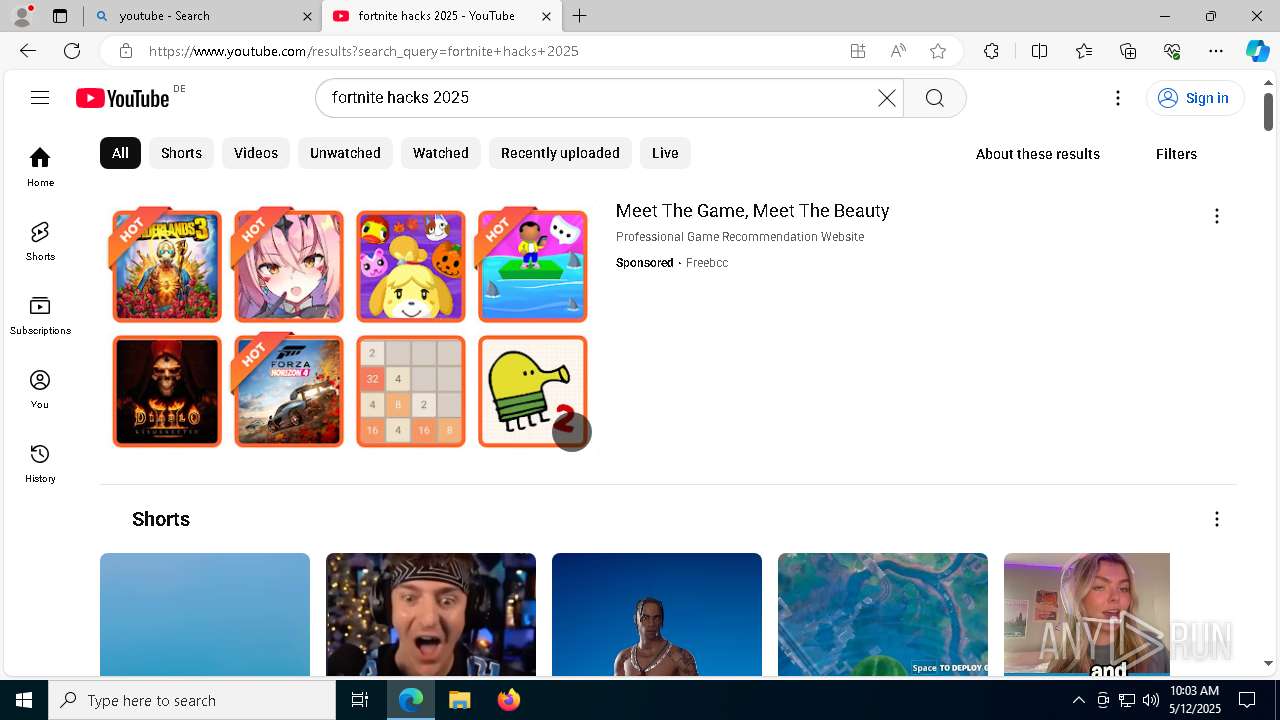1280x720 pixels.
Task: Open the Windows notification center
Action: tap(1247, 700)
